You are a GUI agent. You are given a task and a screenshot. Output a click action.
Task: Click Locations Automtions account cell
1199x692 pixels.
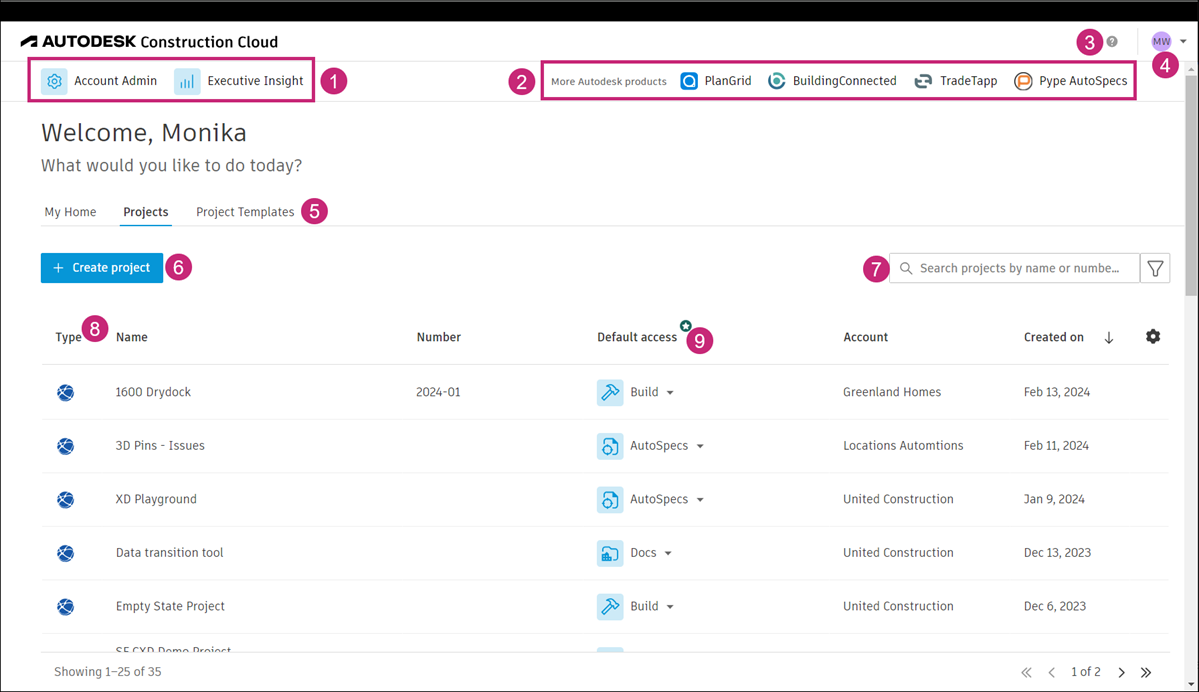click(903, 446)
